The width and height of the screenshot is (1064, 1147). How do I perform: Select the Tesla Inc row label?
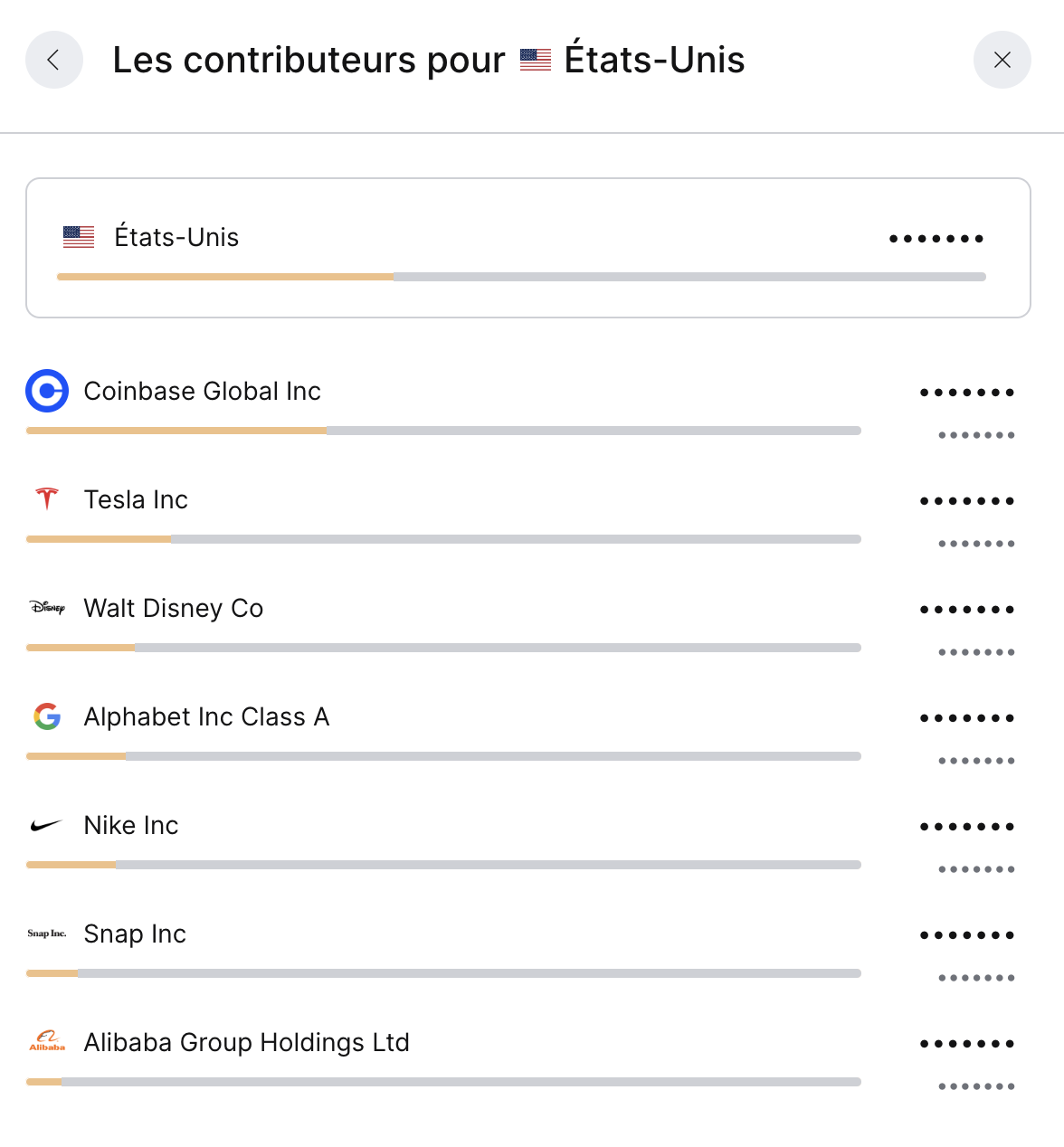click(136, 499)
